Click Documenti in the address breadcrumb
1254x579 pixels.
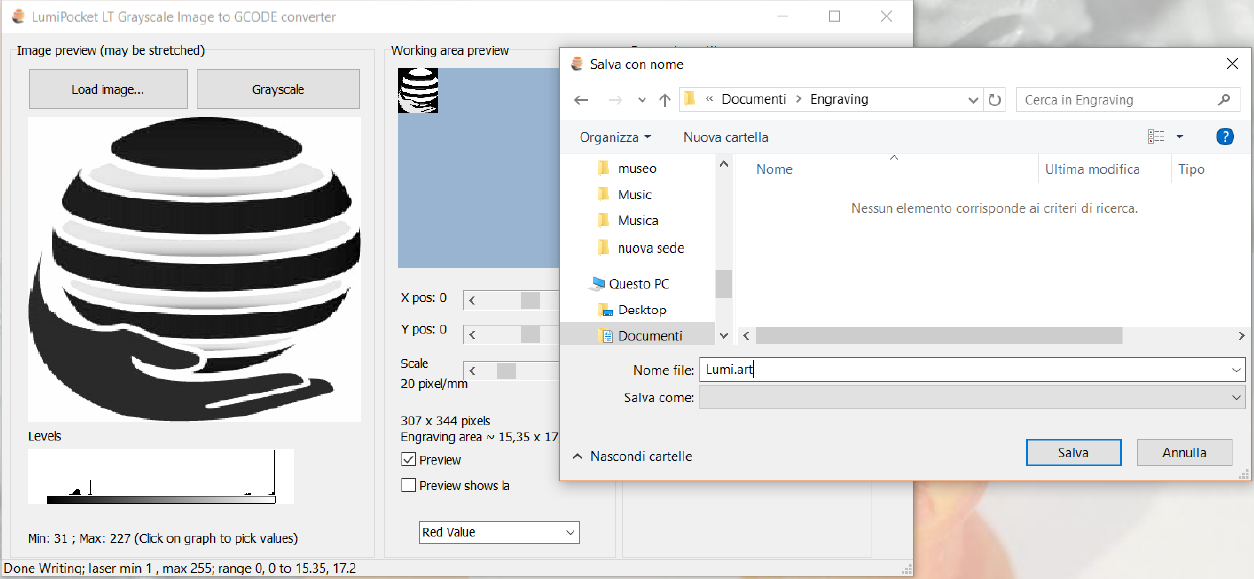pos(754,99)
